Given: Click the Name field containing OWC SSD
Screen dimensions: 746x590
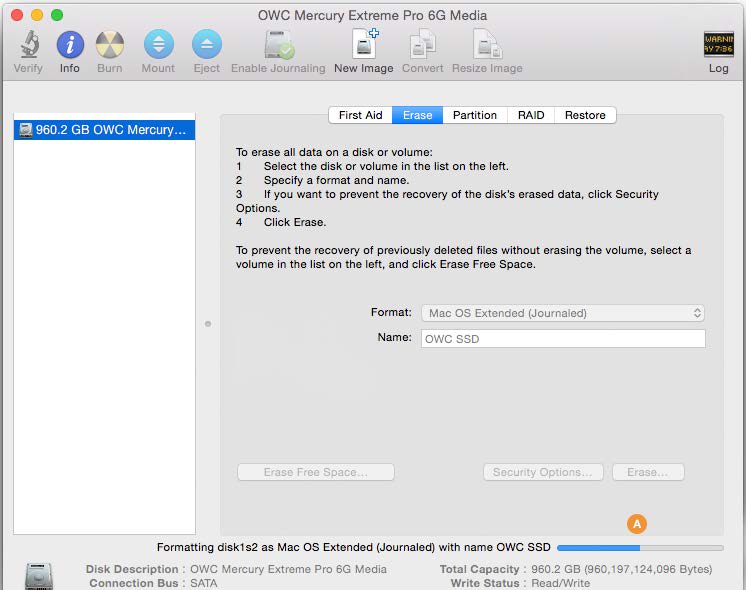Looking at the screenshot, I should [x=563, y=339].
